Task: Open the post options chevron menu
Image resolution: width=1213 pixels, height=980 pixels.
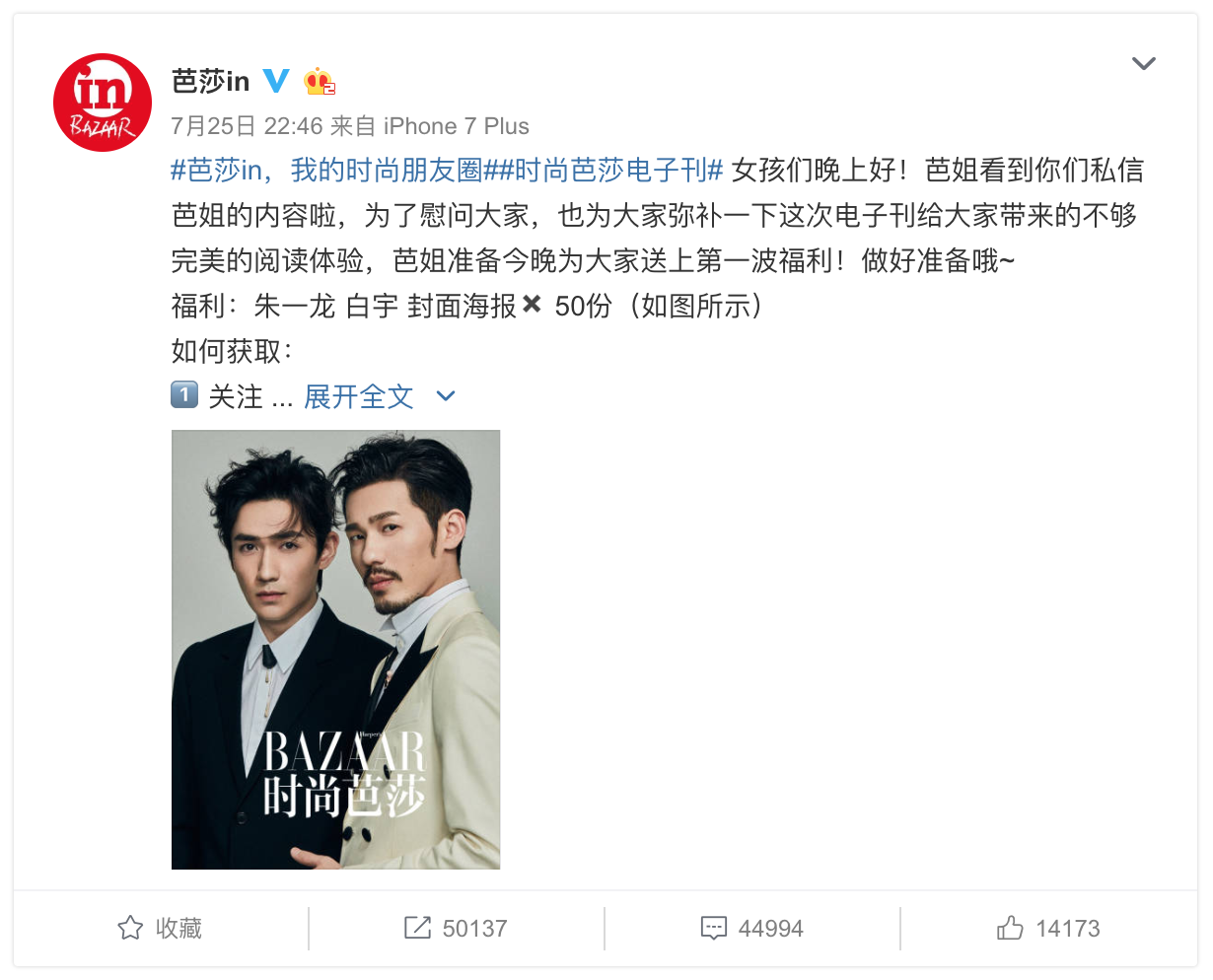Action: [1144, 64]
